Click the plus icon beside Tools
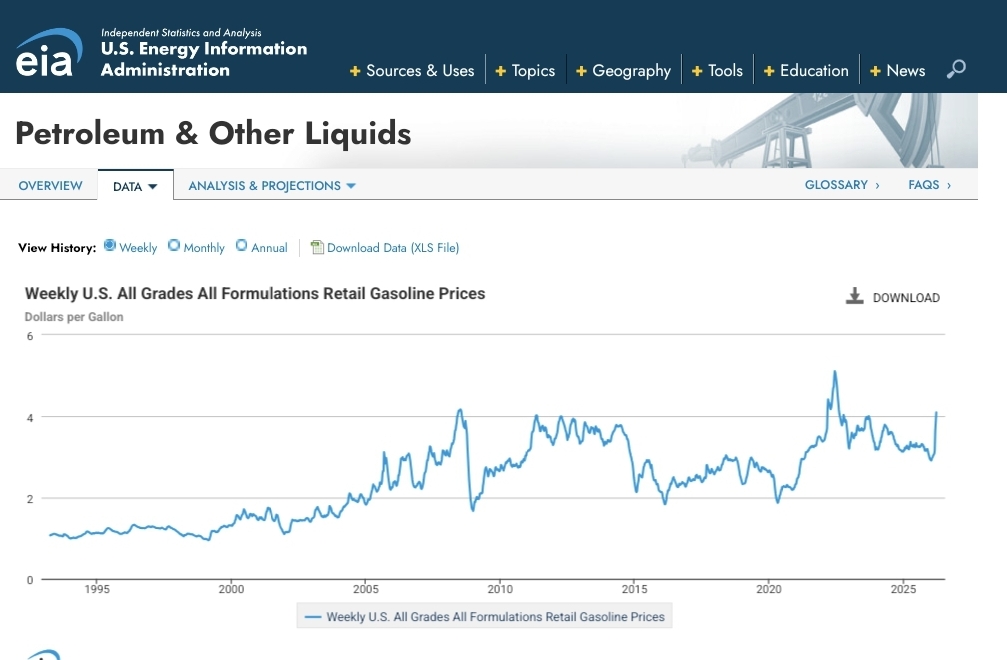1007x660 pixels. [697, 71]
